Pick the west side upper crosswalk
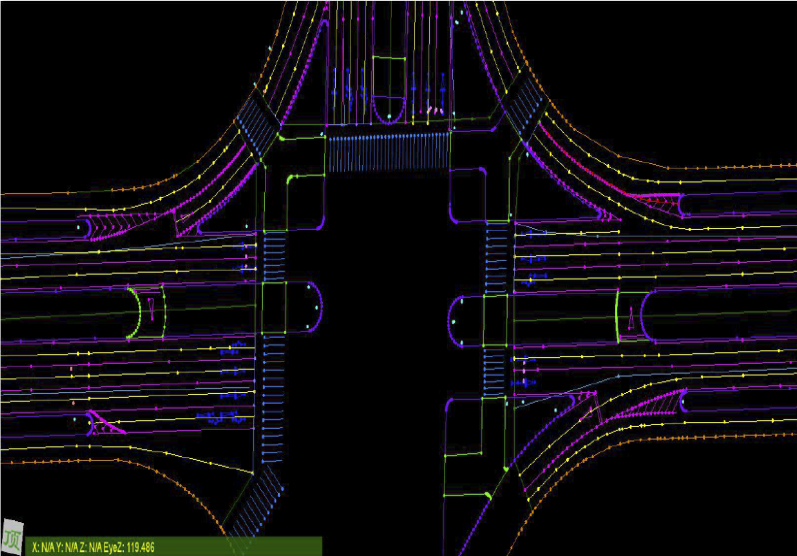This screenshot has width=797, height=556. pyautogui.click(x=273, y=256)
